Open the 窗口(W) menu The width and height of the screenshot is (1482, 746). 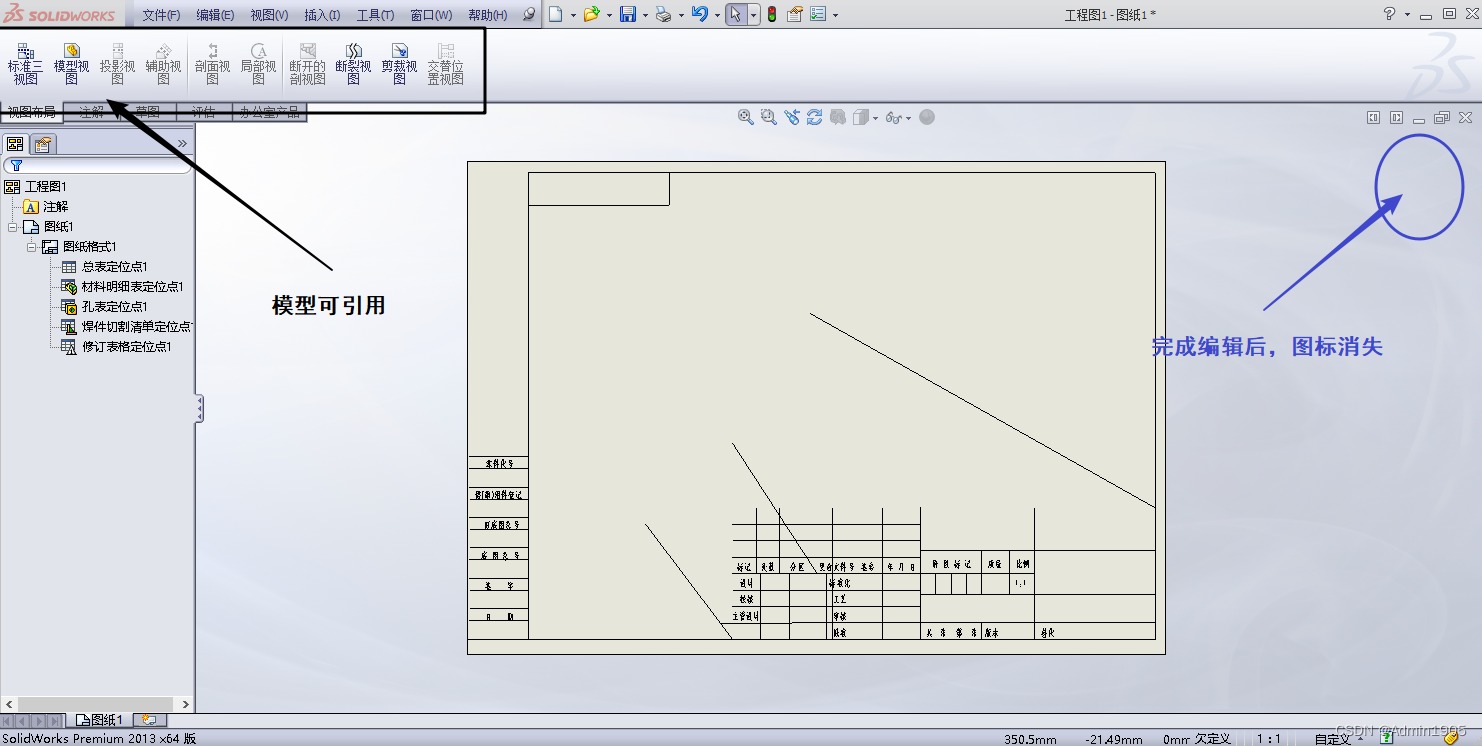pyautogui.click(x=431, y=15)
